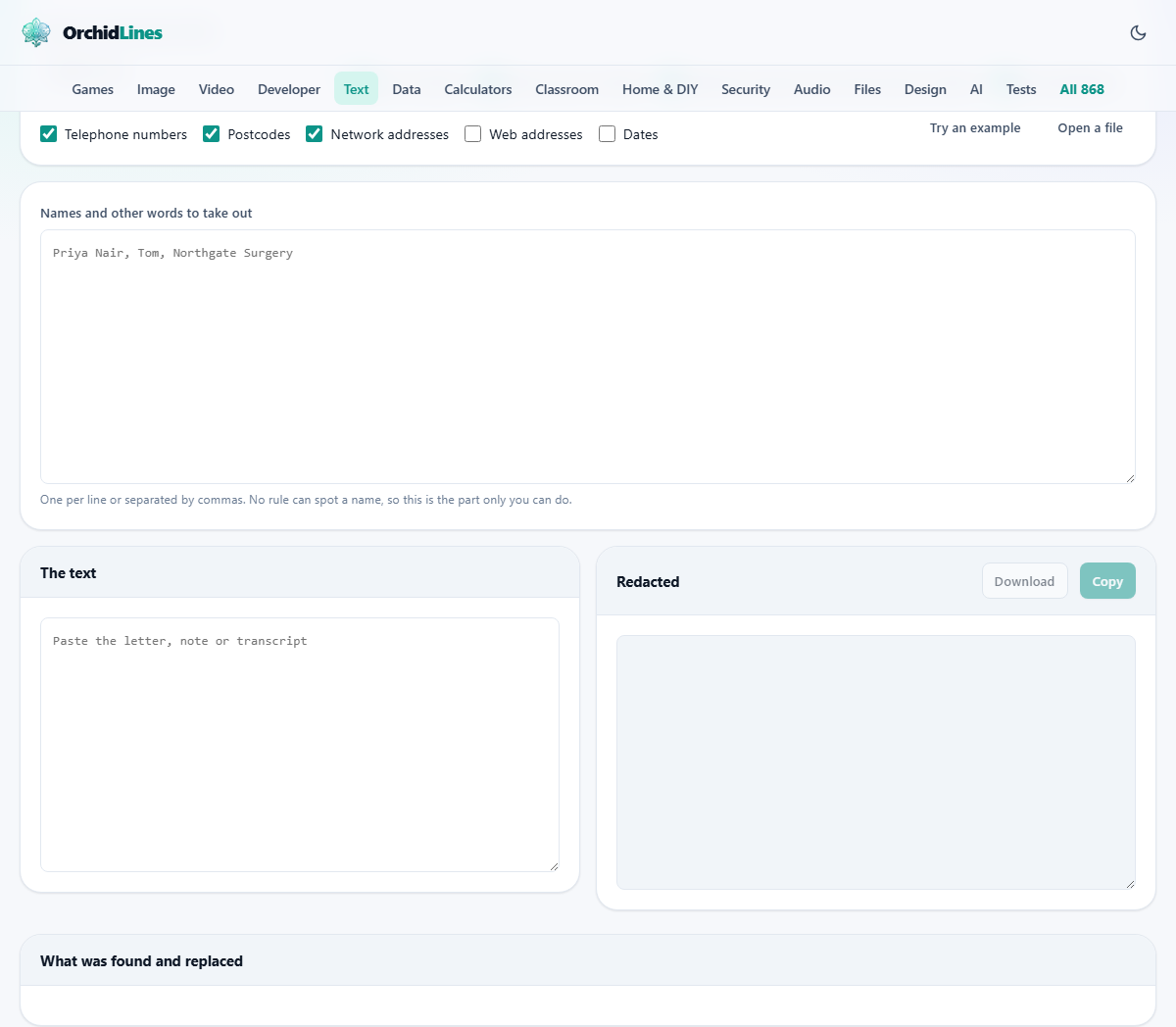Viewport: 1176px width, 1027px height.
Task: Click the 'Names and other words to take out' label
Action: (x=146, y=213)
